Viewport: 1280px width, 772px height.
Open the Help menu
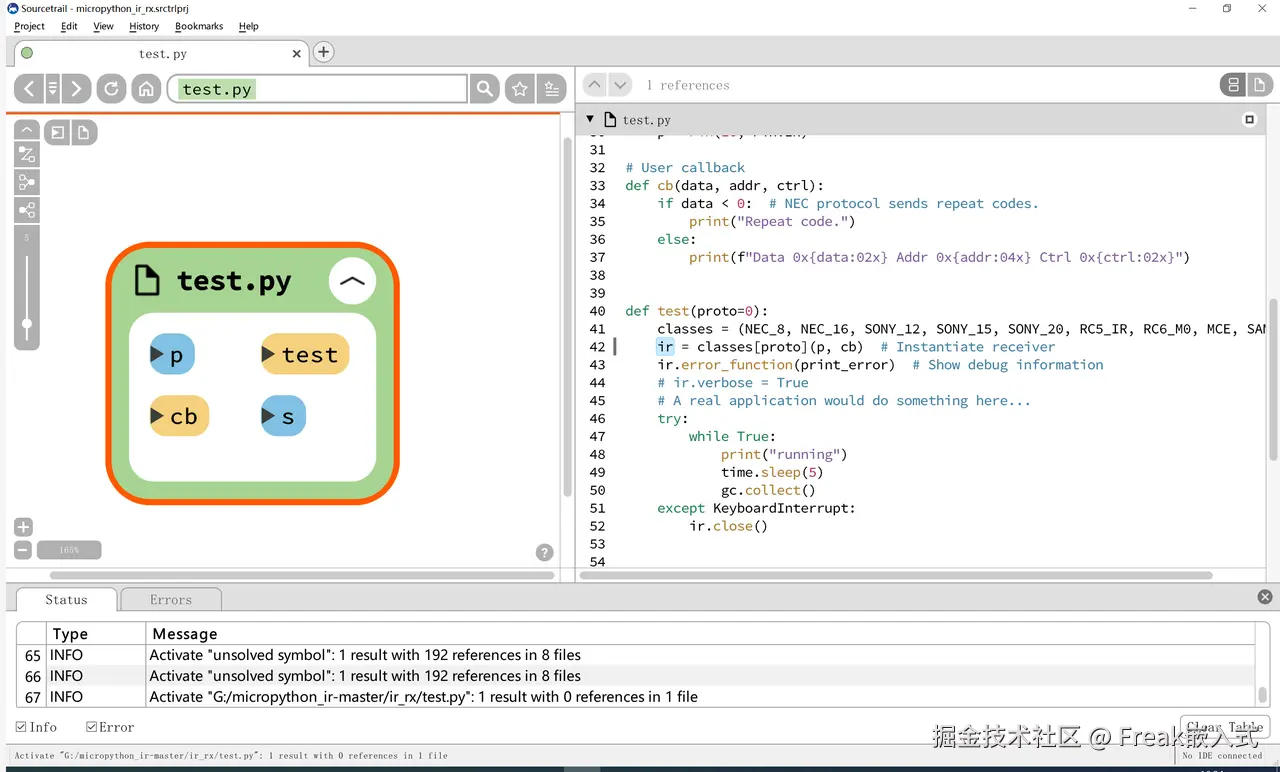(249, 26)
